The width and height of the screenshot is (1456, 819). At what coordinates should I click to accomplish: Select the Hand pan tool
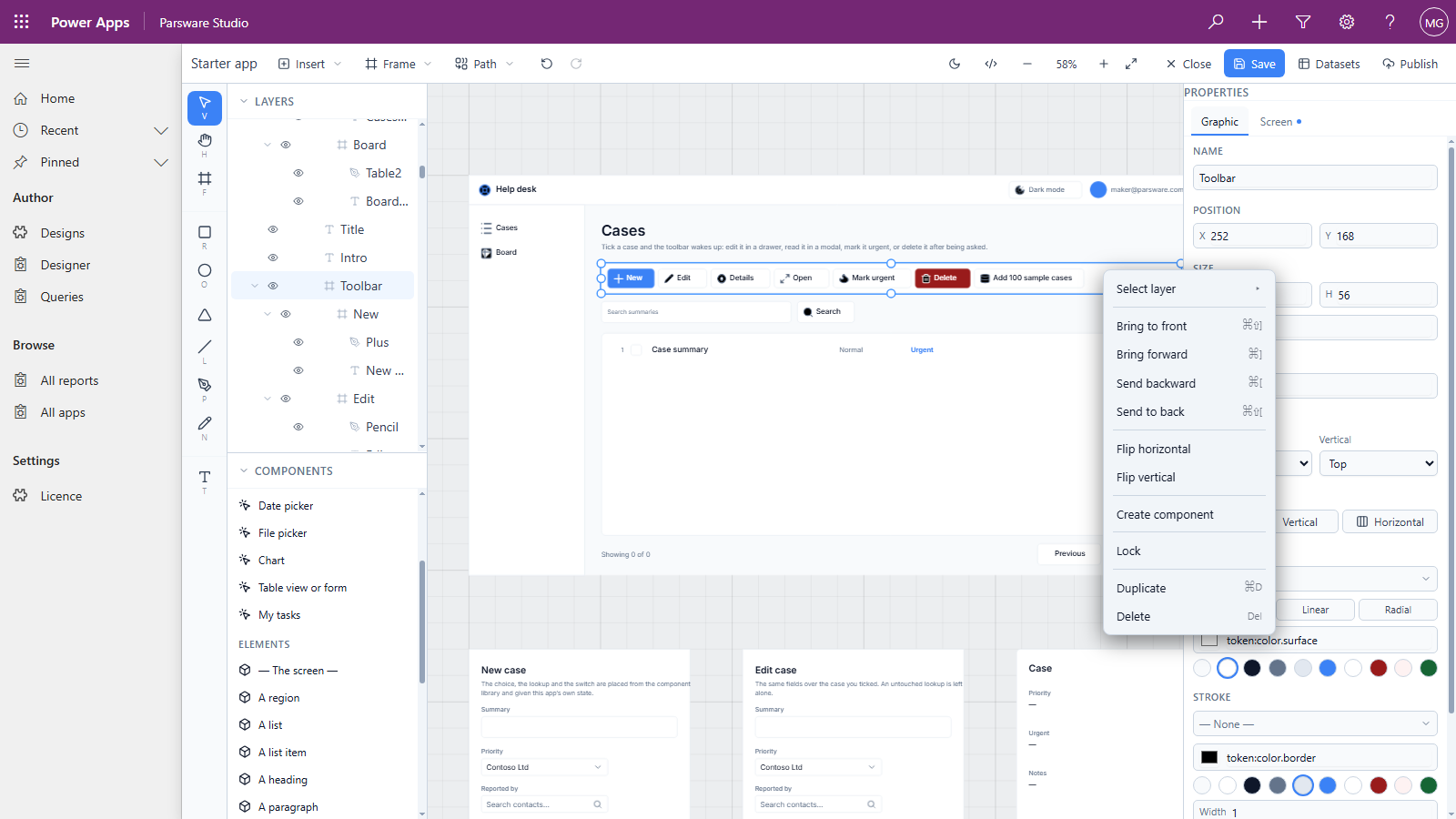(205, 144)
